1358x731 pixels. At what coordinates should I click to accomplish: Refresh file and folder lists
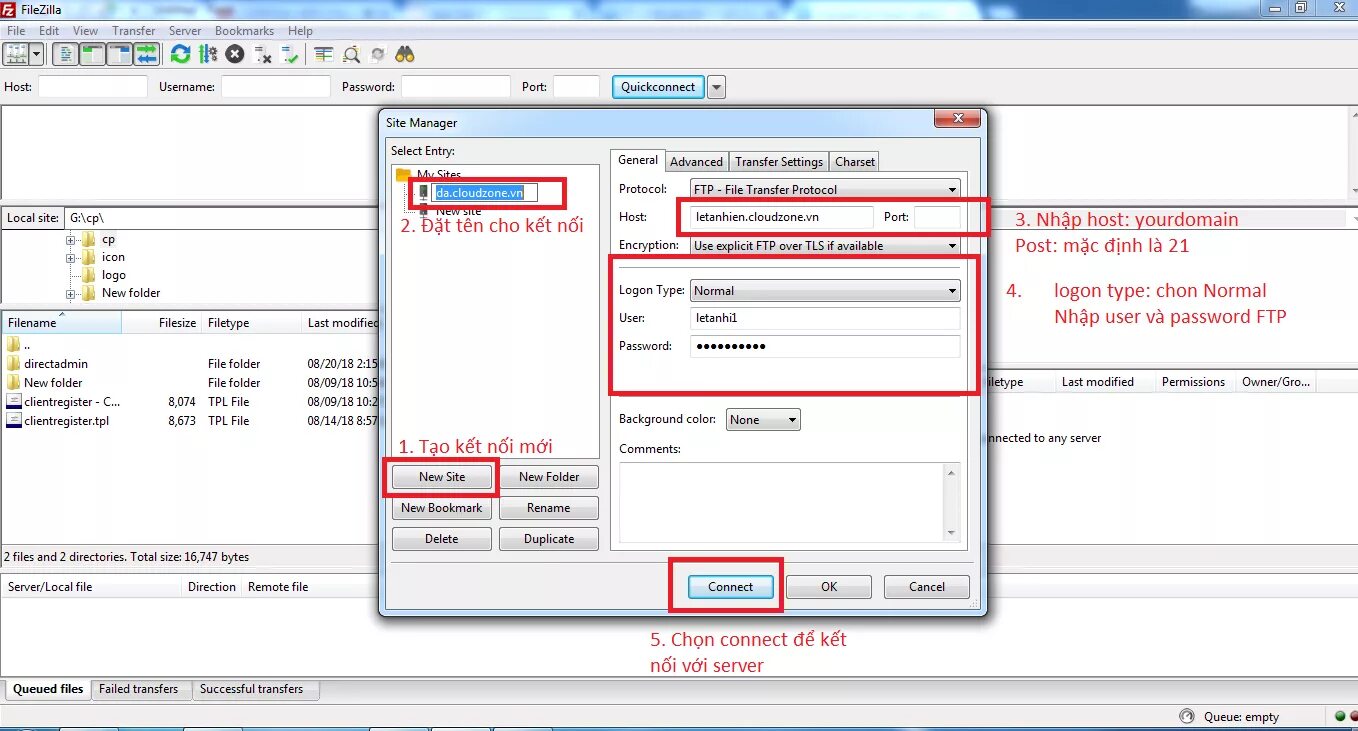[180, 54]
